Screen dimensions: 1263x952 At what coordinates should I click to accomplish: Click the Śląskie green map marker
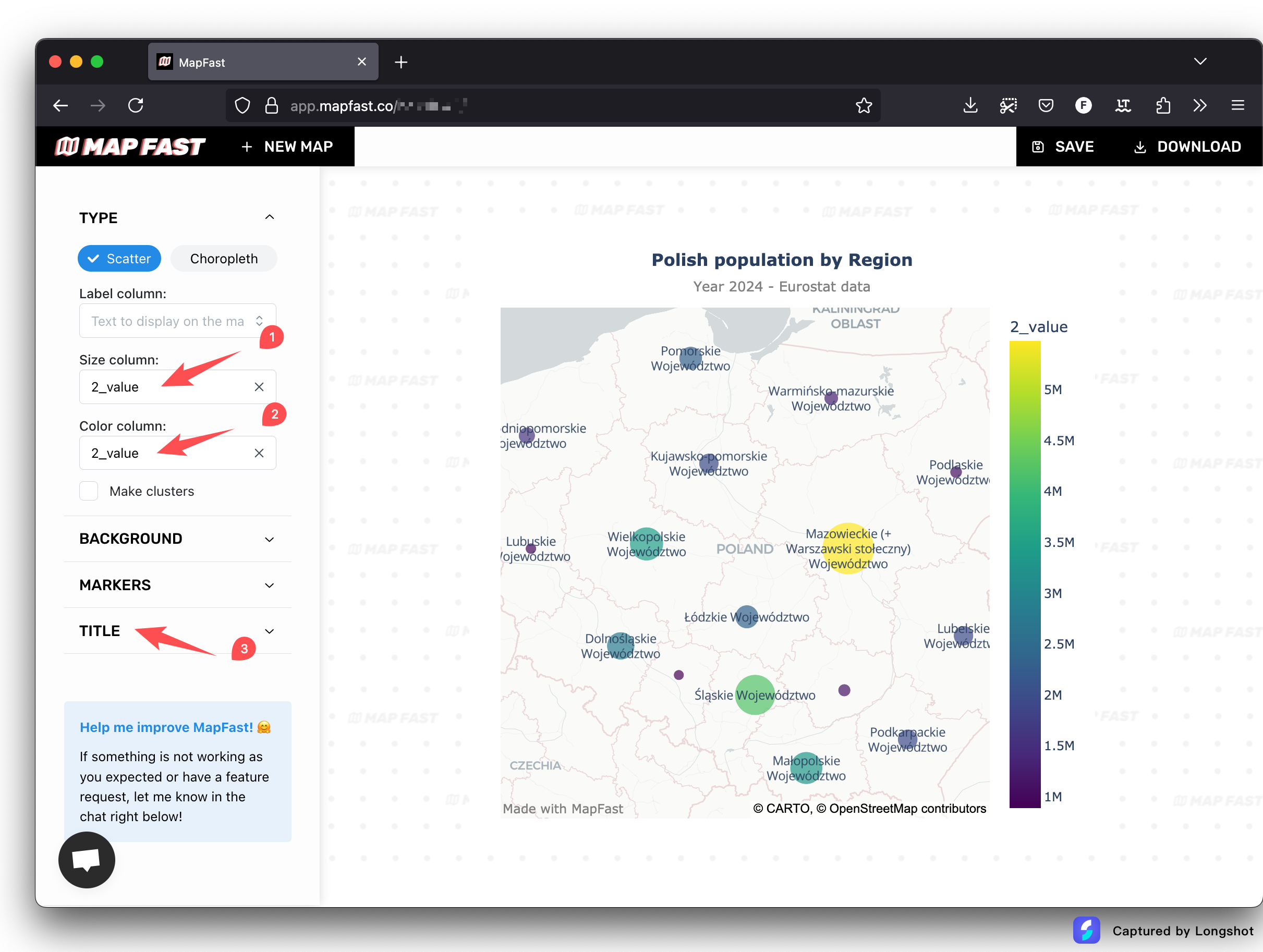click(755, 694)
